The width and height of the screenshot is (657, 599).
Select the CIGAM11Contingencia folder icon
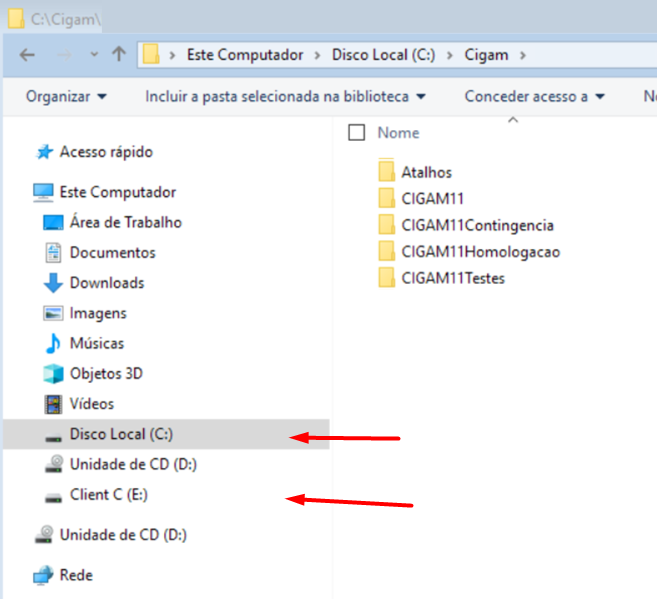click(386, 224)
